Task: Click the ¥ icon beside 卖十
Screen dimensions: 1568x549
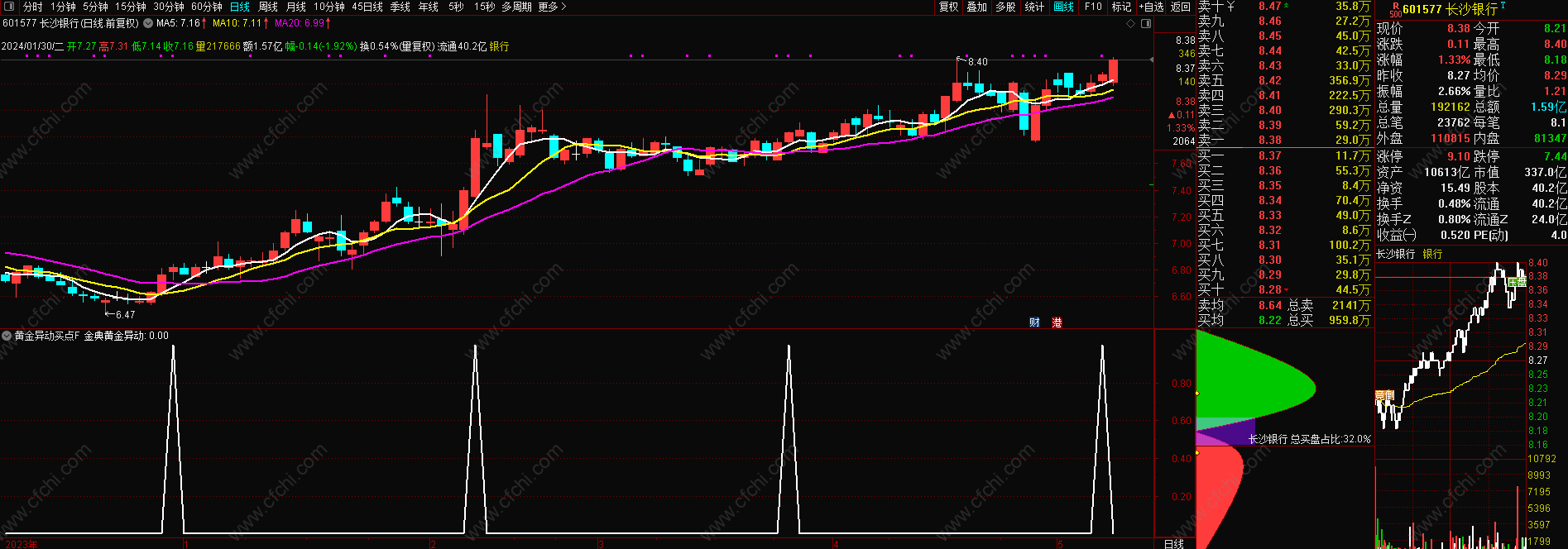Action: 1230,7
